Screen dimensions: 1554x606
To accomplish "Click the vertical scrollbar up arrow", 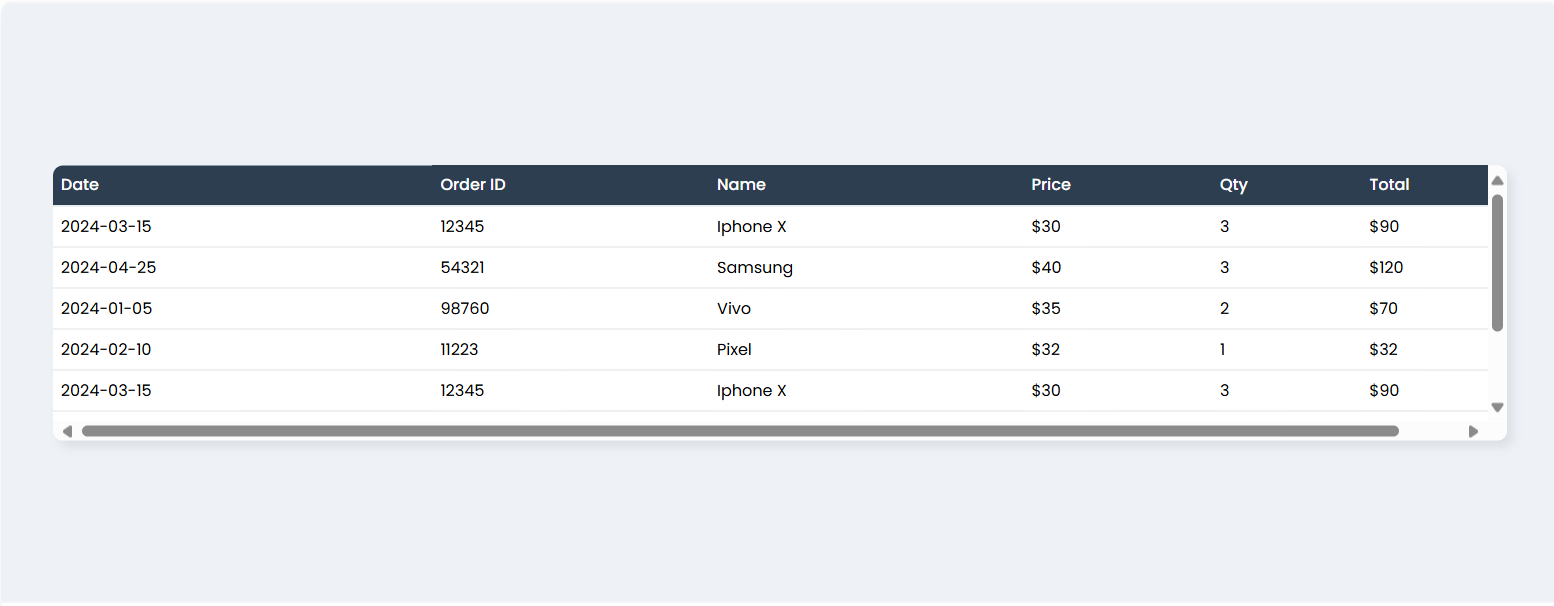I will coord(1497,181).
